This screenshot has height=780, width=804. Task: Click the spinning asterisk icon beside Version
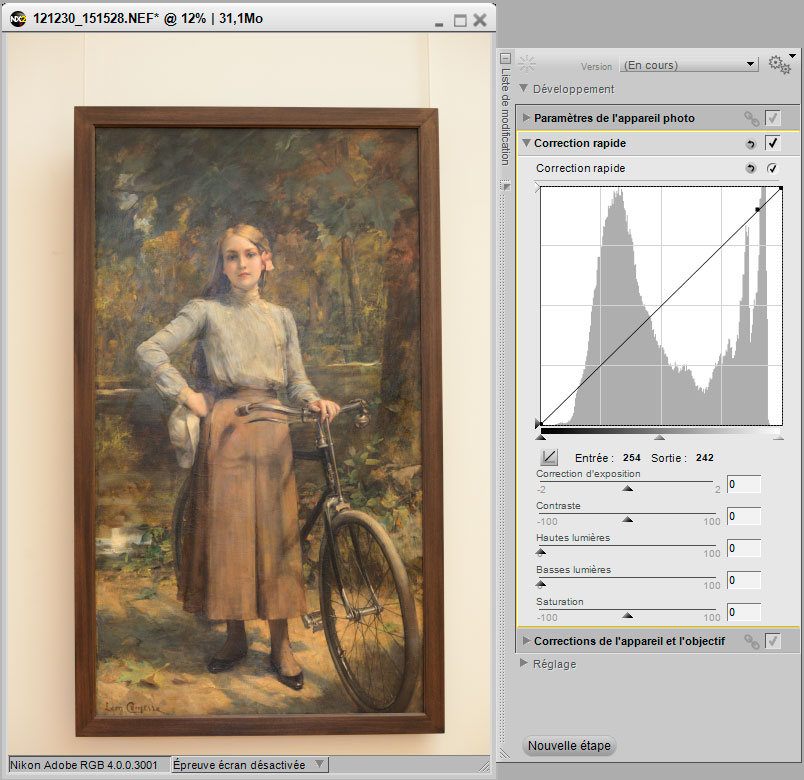point(527,64)
